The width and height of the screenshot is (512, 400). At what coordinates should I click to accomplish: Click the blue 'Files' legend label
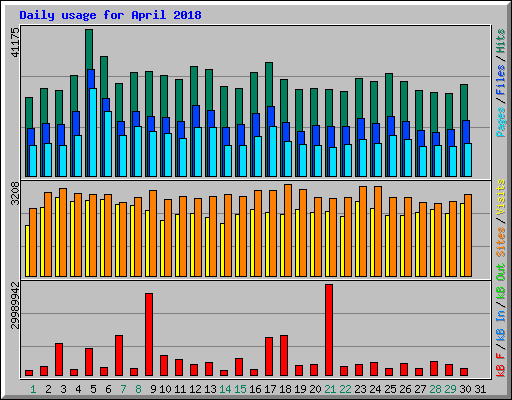[501, 80]
